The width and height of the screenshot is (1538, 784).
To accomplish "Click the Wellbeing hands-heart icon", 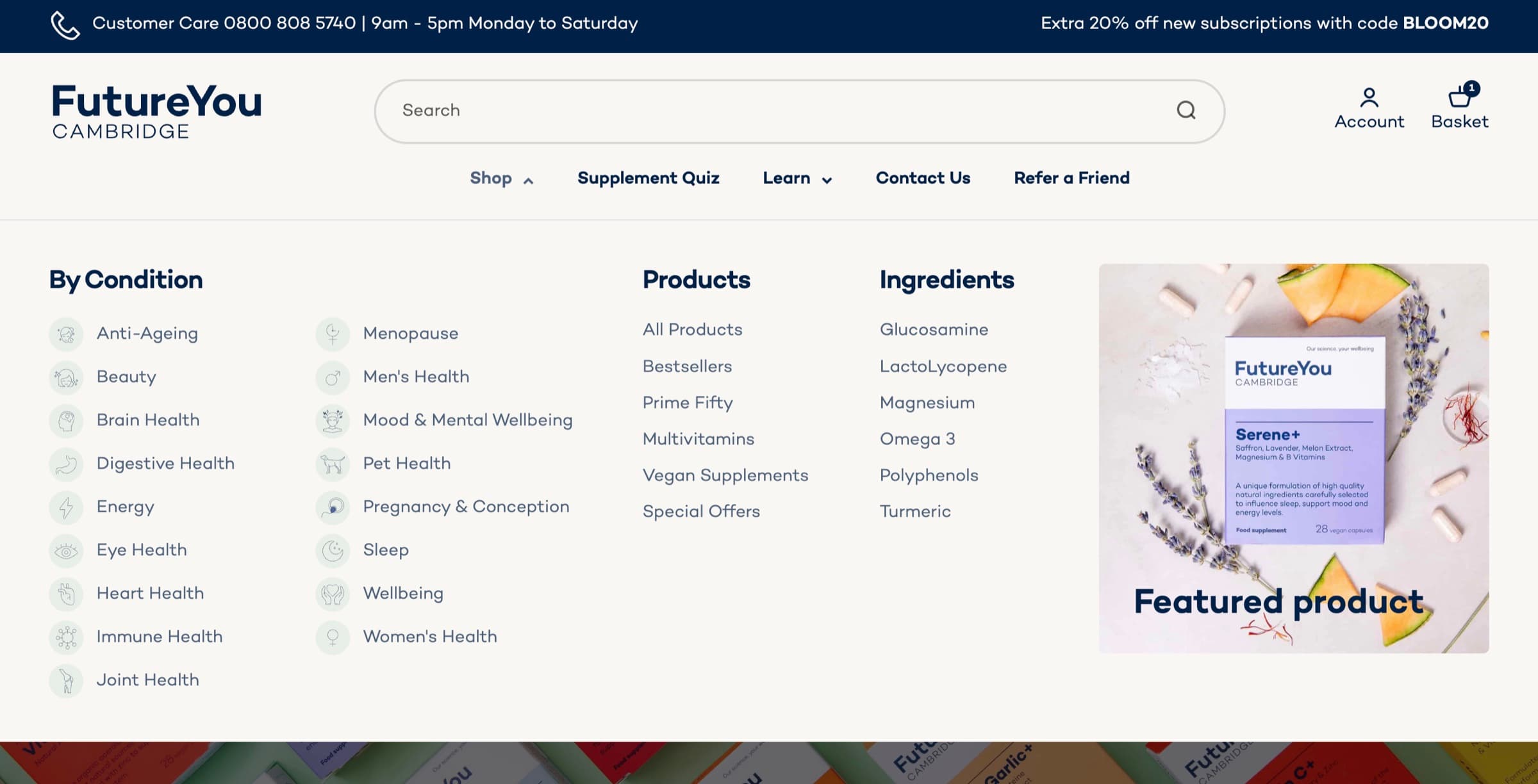I will tap(333, 594).
